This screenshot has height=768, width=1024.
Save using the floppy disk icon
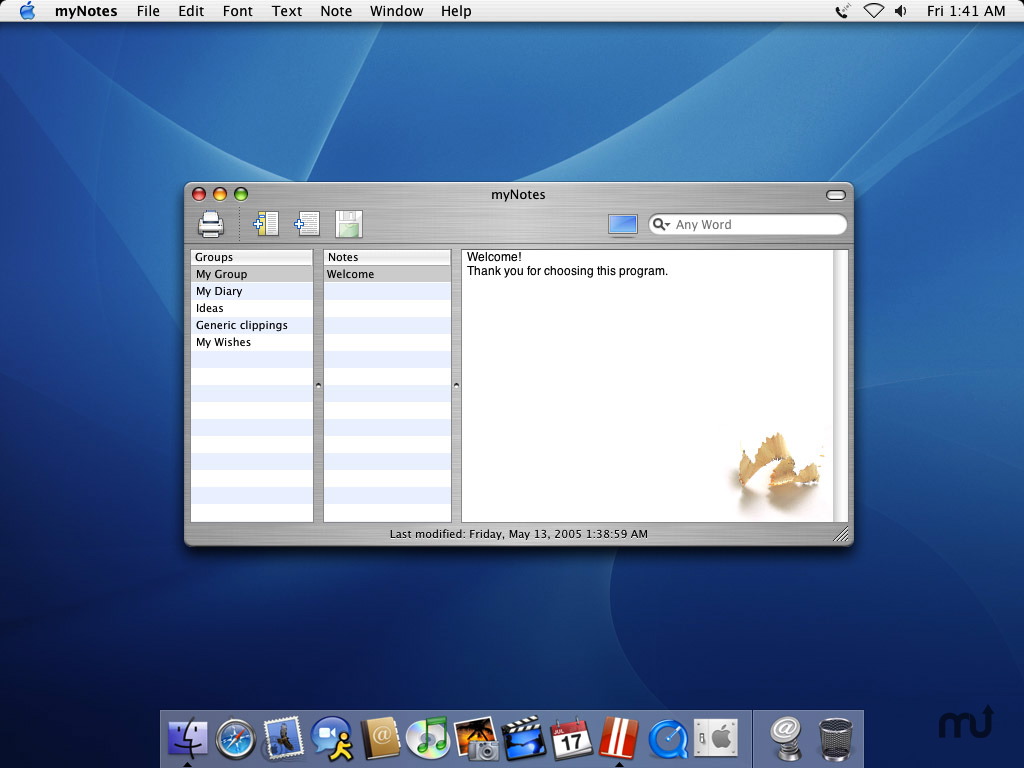[349, 224]
